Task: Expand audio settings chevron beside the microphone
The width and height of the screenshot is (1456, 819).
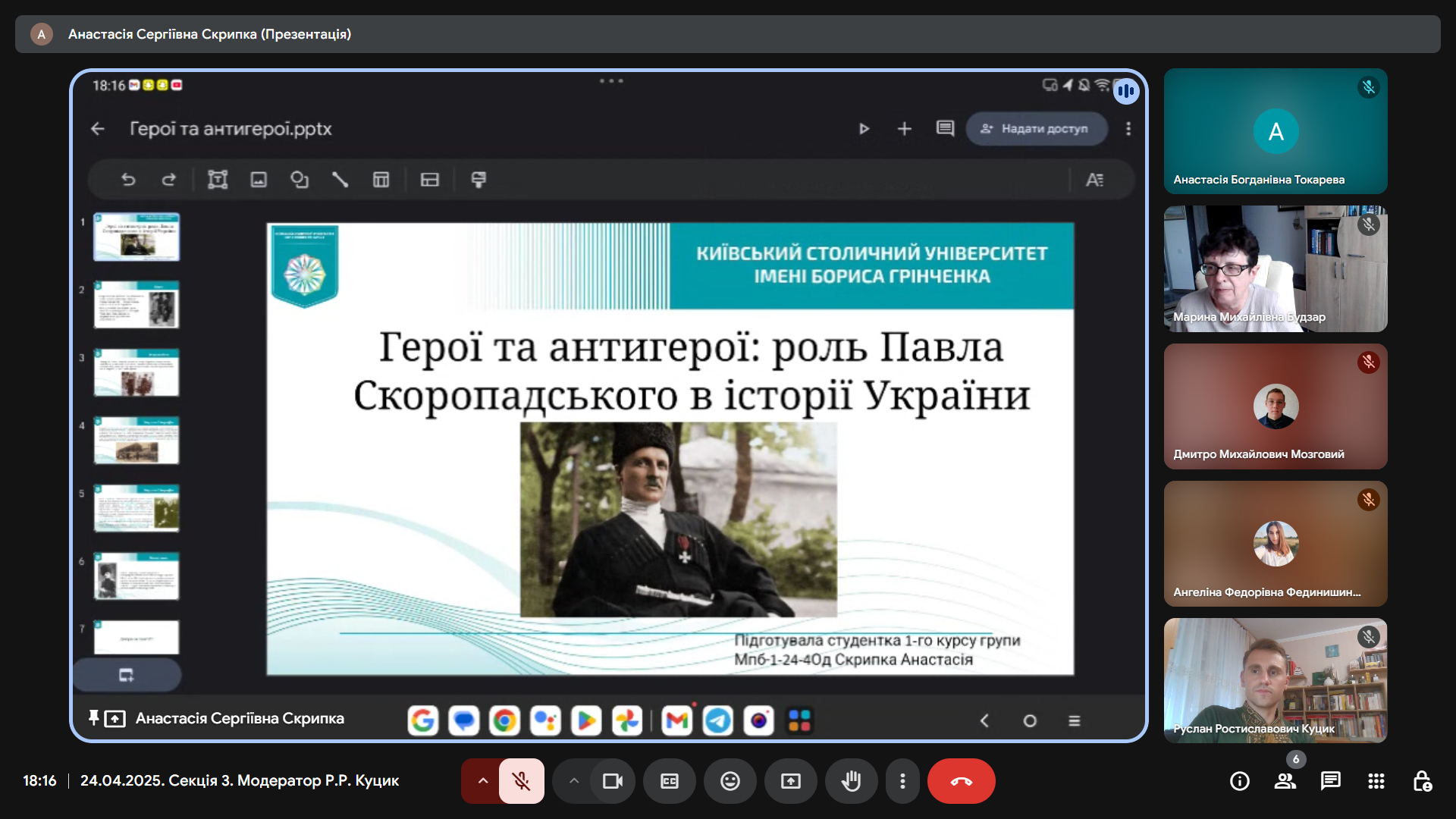Action: coord(482,781)
